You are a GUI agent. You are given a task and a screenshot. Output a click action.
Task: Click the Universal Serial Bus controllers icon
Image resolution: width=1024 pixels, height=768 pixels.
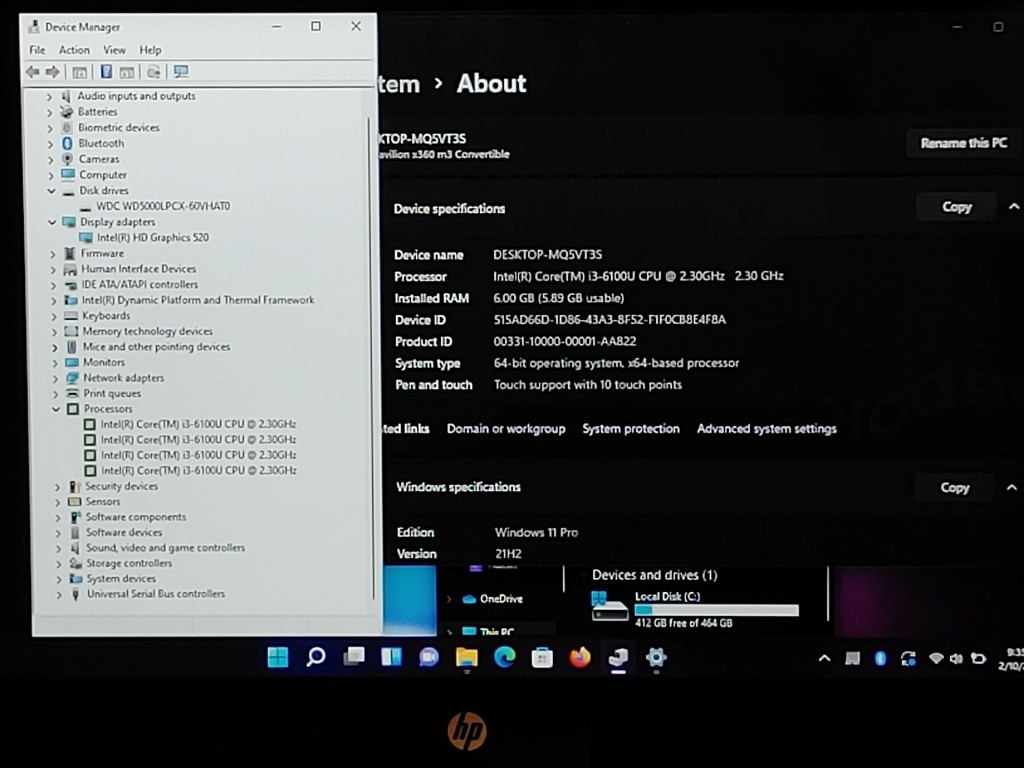point(76,594)
